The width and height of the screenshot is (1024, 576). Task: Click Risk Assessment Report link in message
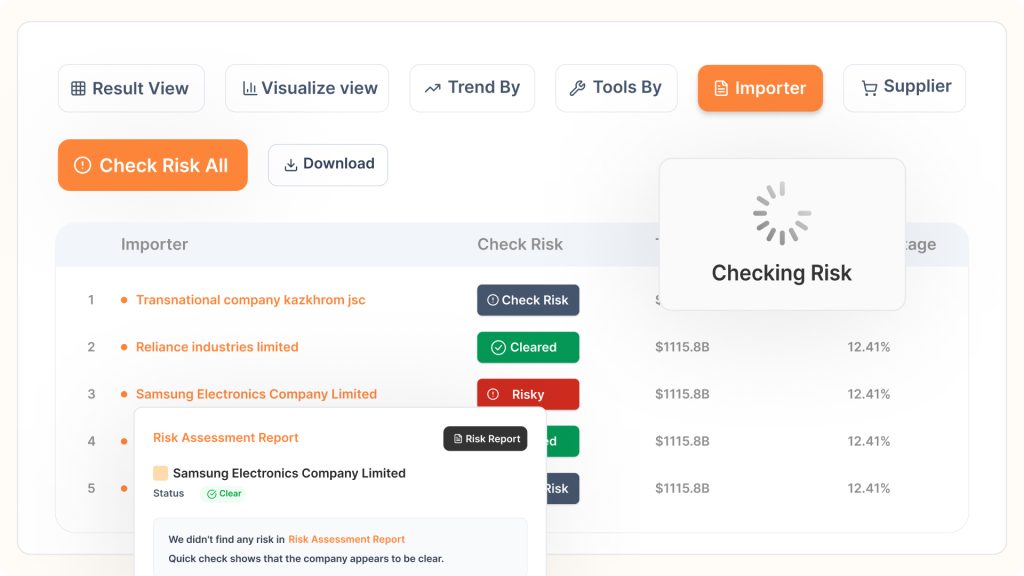346,539
